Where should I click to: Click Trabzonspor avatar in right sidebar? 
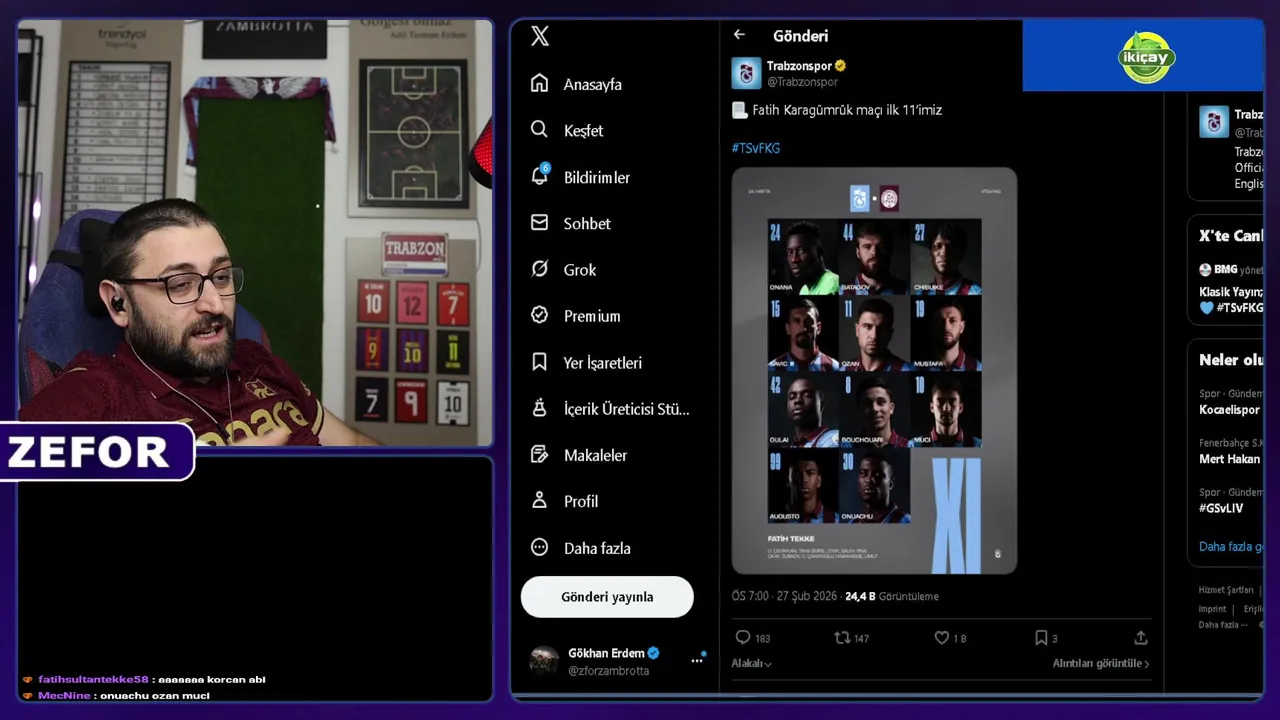1214,122
